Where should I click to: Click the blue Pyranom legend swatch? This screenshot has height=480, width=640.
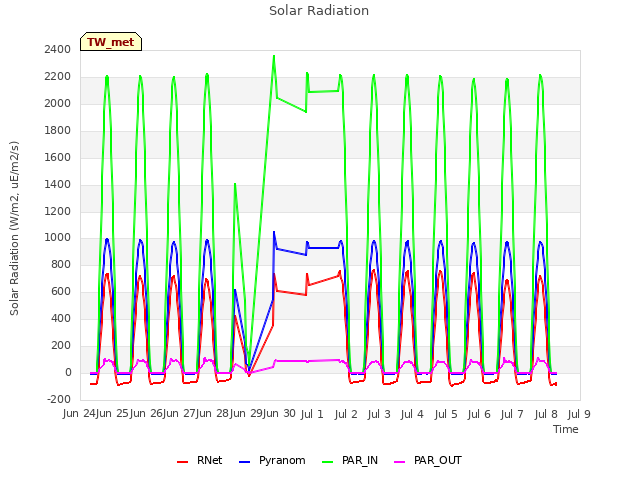coord(244,462)
